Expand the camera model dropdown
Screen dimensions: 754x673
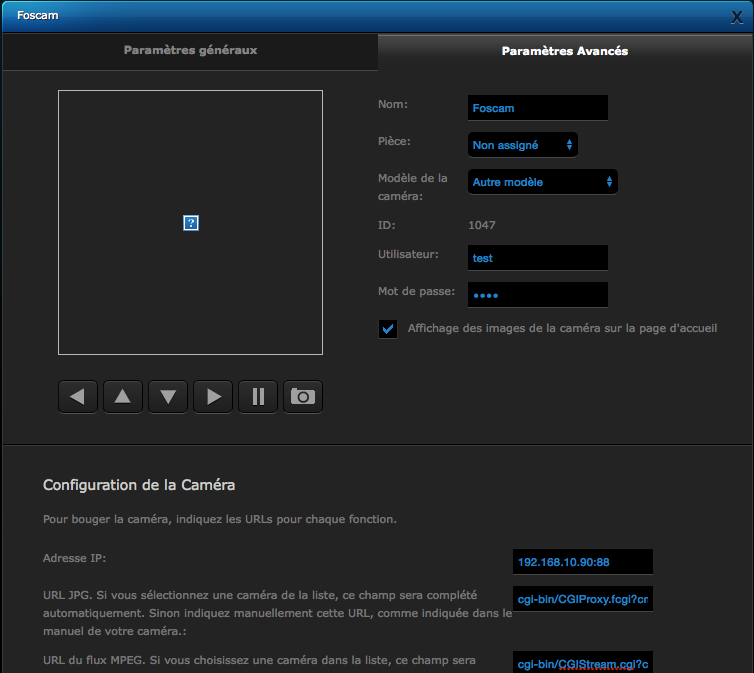click(542, 182)
